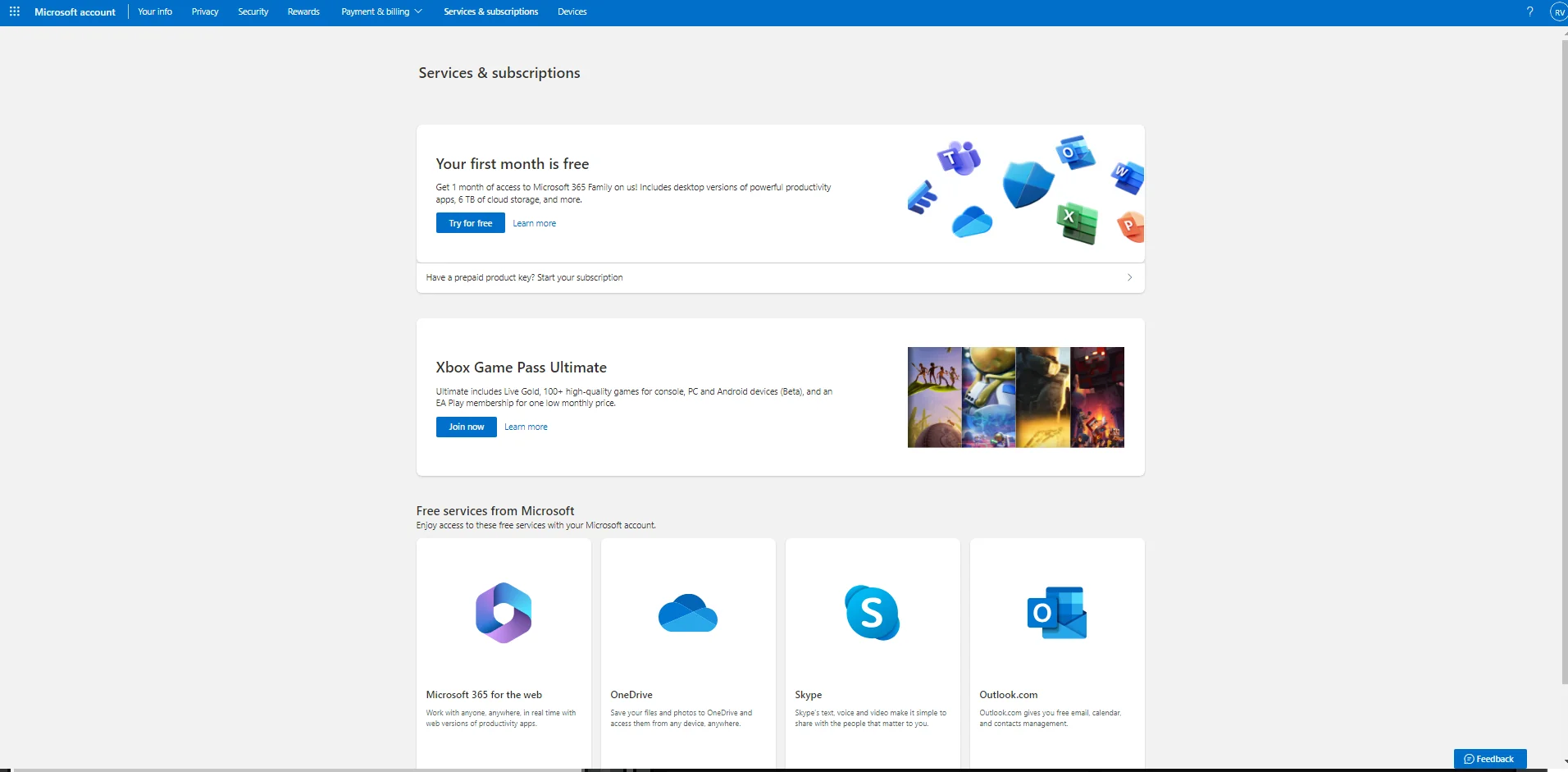
Task: Click the Free services from Microsoft heading
Action: (495, 511)
